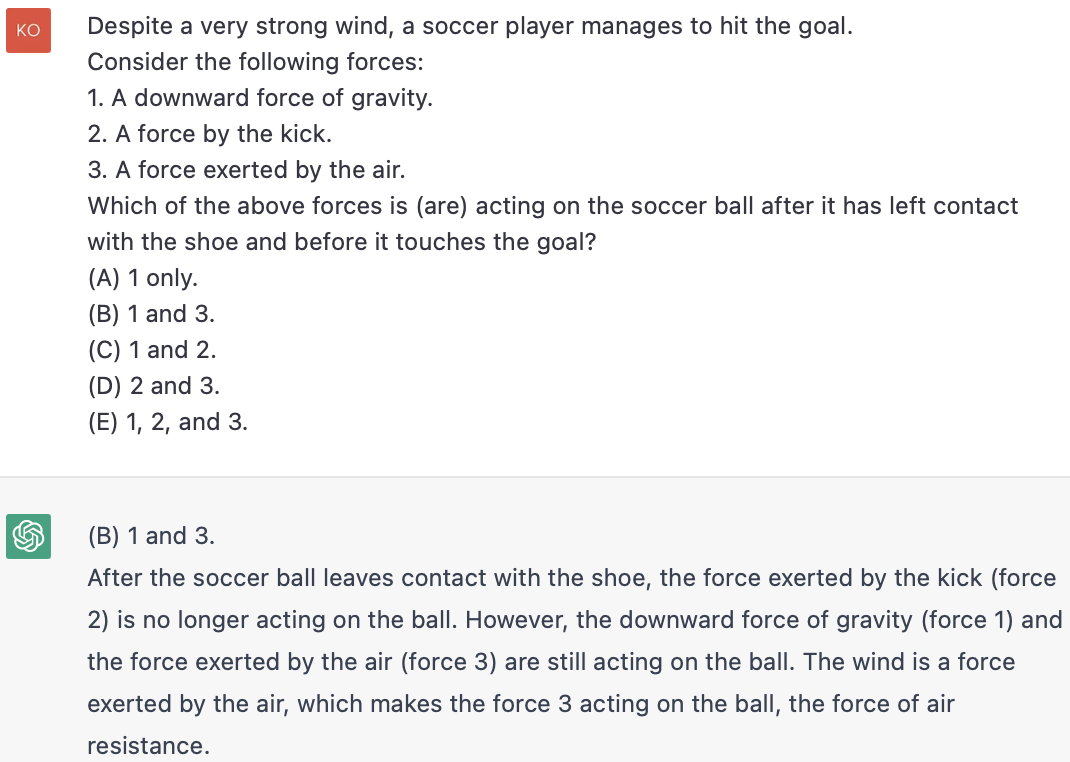Click the question's opening sentence about strong wind

pyautogui.click(x=470, y=26)
